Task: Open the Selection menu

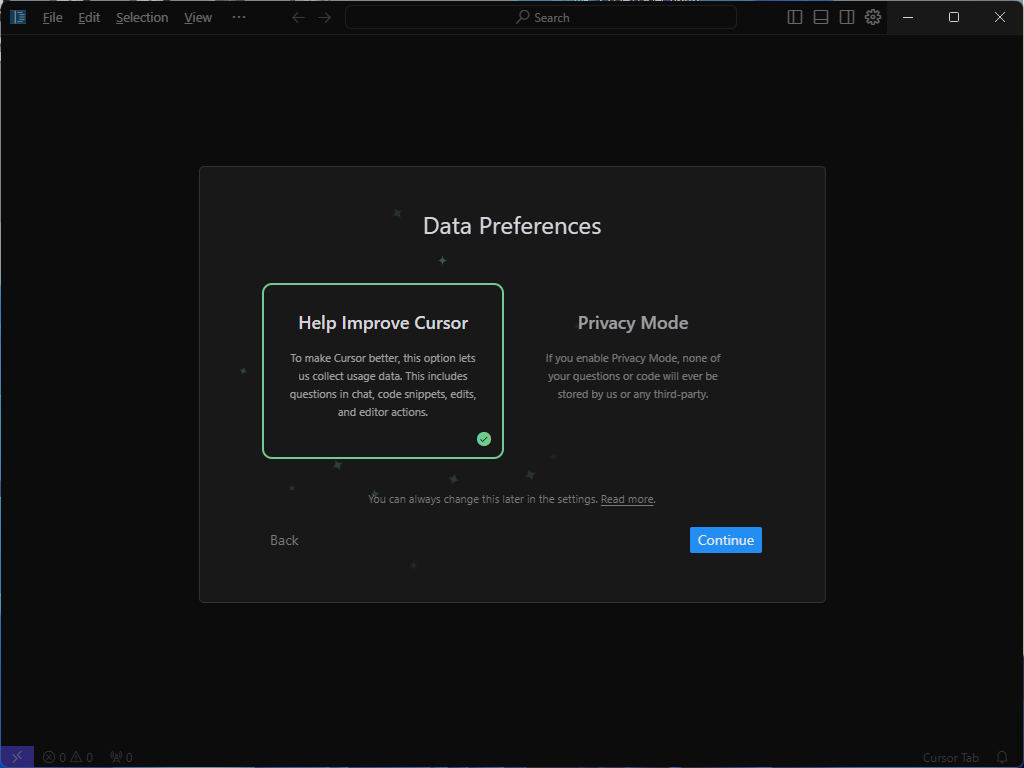Action: [142, 18]
